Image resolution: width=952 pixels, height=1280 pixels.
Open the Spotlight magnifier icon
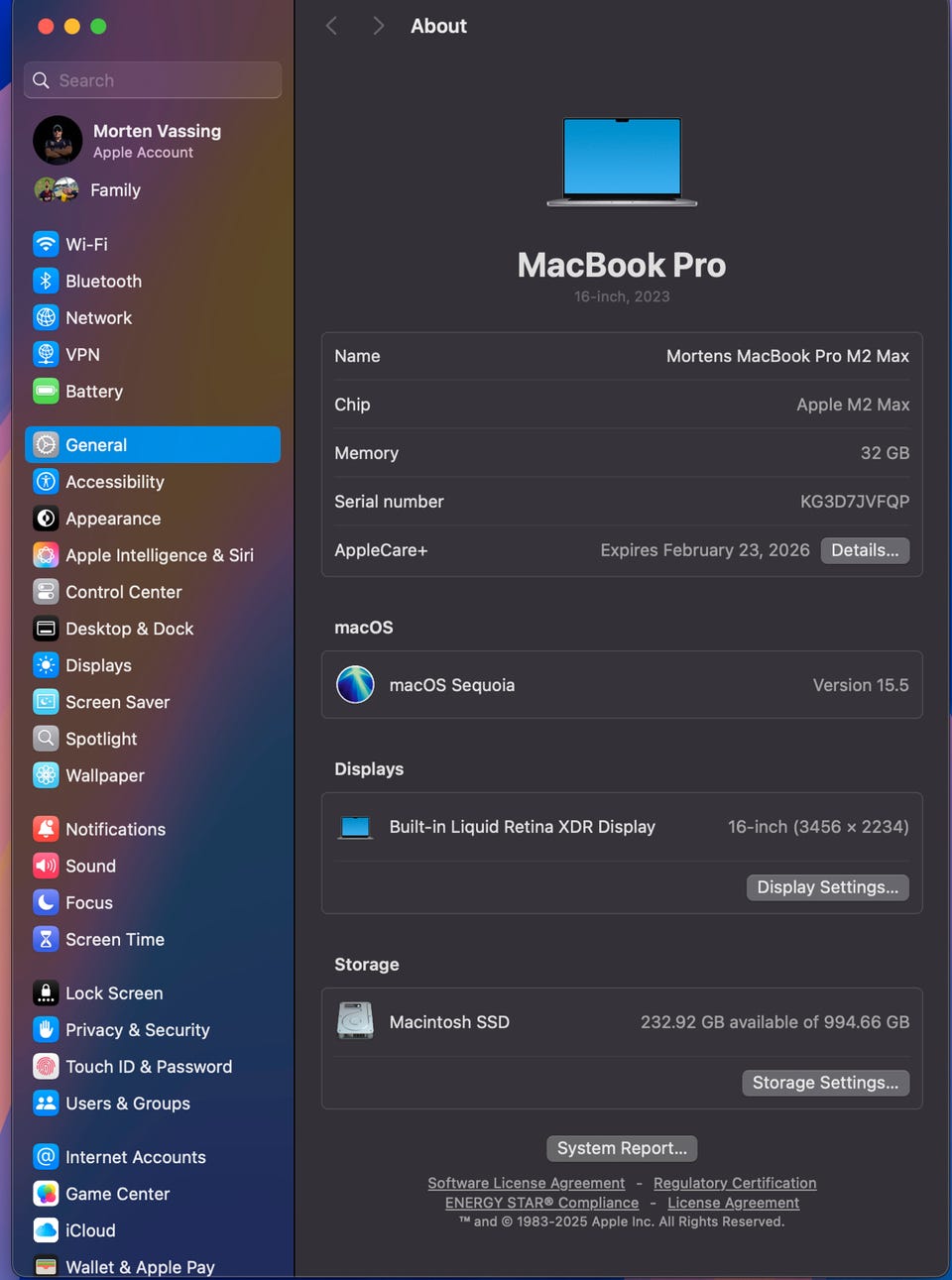pos(46,739)
